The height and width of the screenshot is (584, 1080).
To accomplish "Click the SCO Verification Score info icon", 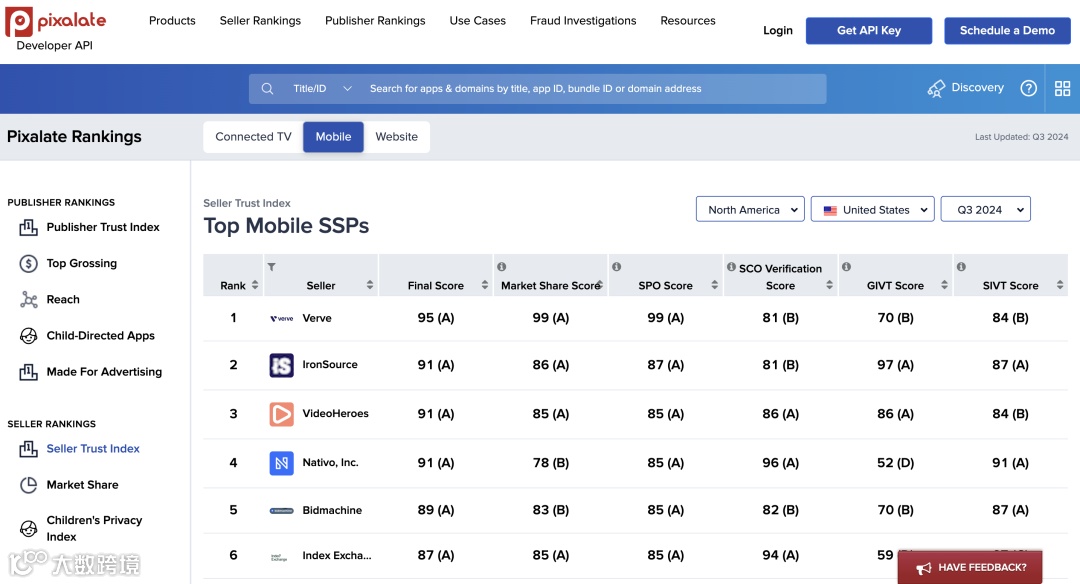I will click(731, 267).
